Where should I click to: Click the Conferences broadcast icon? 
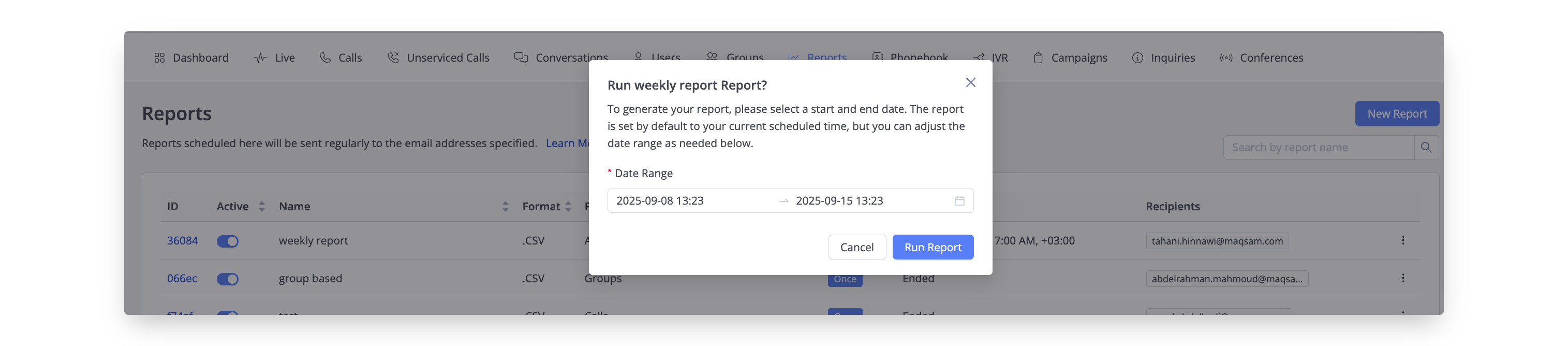tap(1226, 58)
